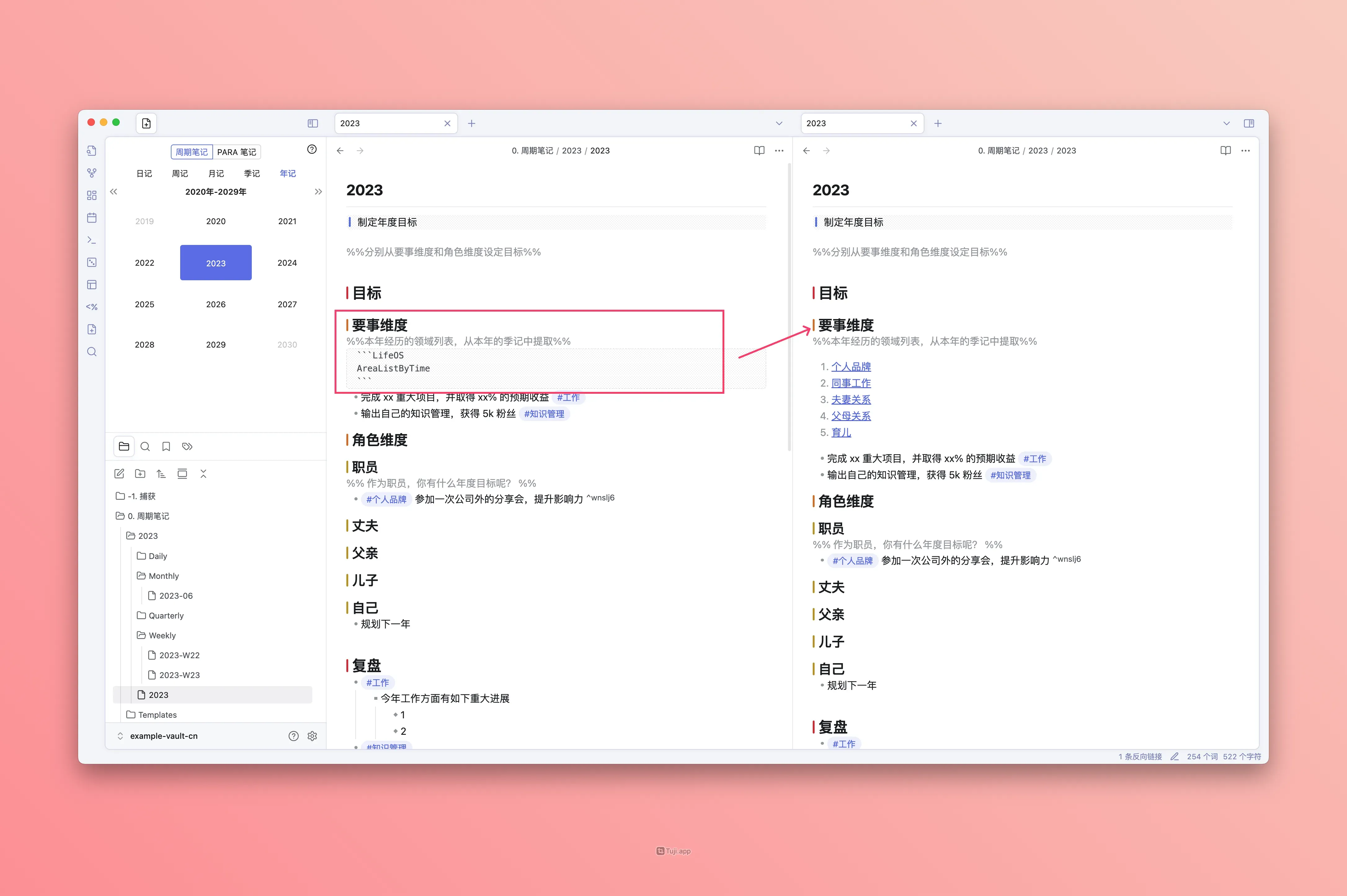Switch the left pane to reading view
The width and height of the screenshot is (1347, 896).
pyautogui.click(x=759, y=151)
